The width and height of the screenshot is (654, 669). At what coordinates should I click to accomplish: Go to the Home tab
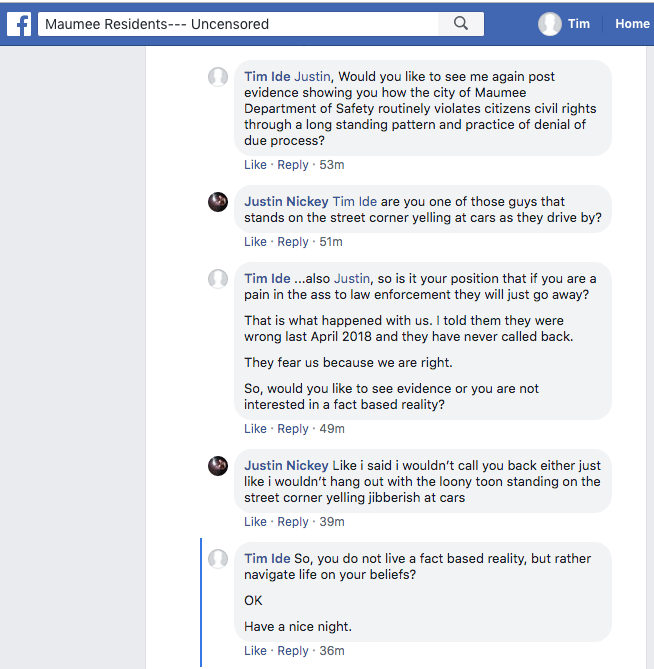click(x=632, y=24)
